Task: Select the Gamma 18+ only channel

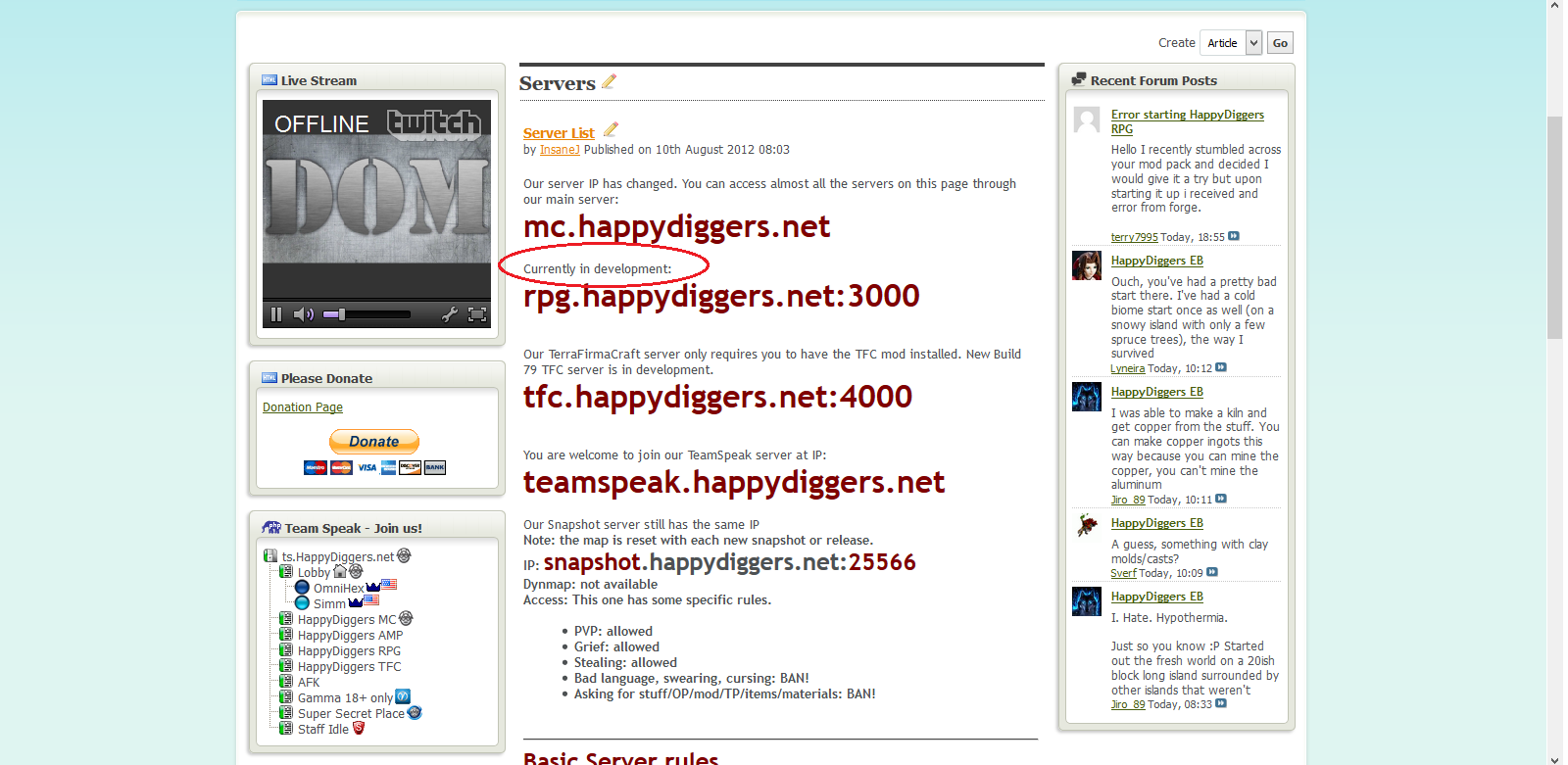Action: (345, 698)
